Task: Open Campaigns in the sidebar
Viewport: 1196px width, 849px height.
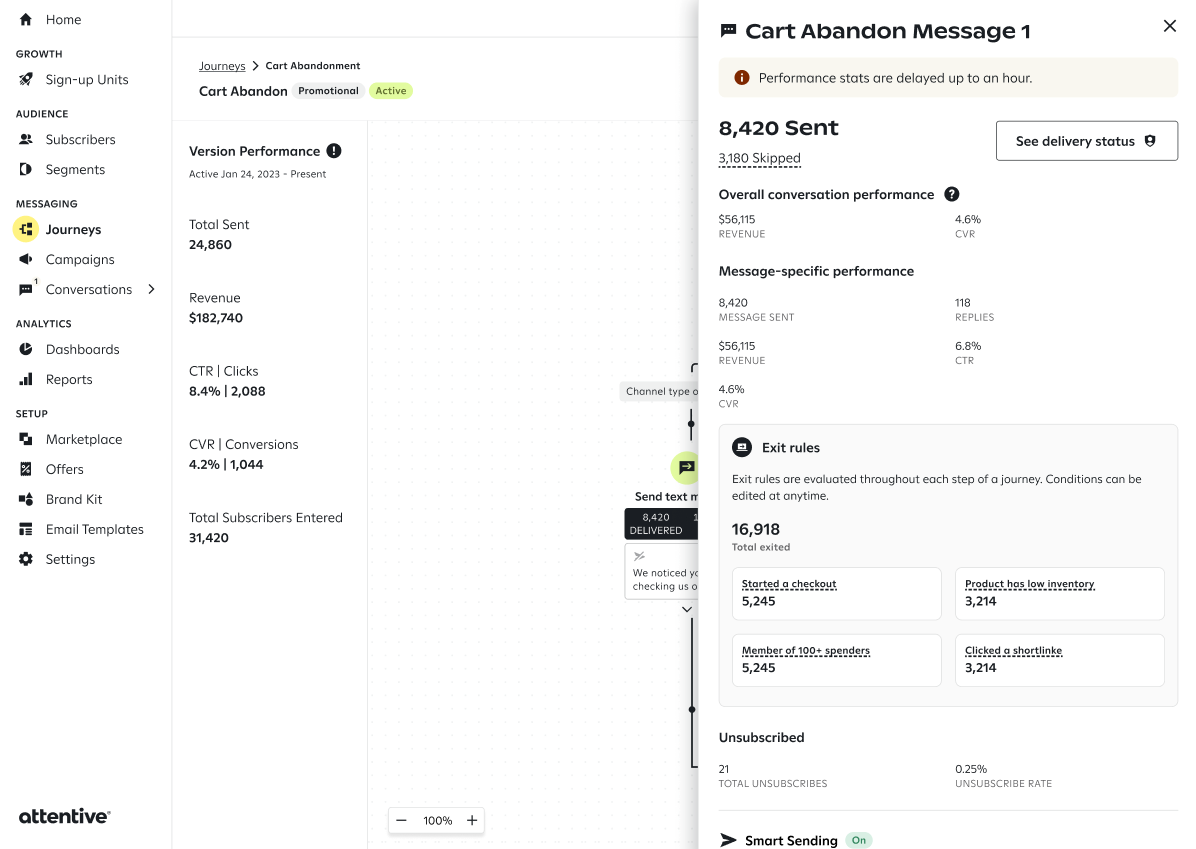Action: 79,259
